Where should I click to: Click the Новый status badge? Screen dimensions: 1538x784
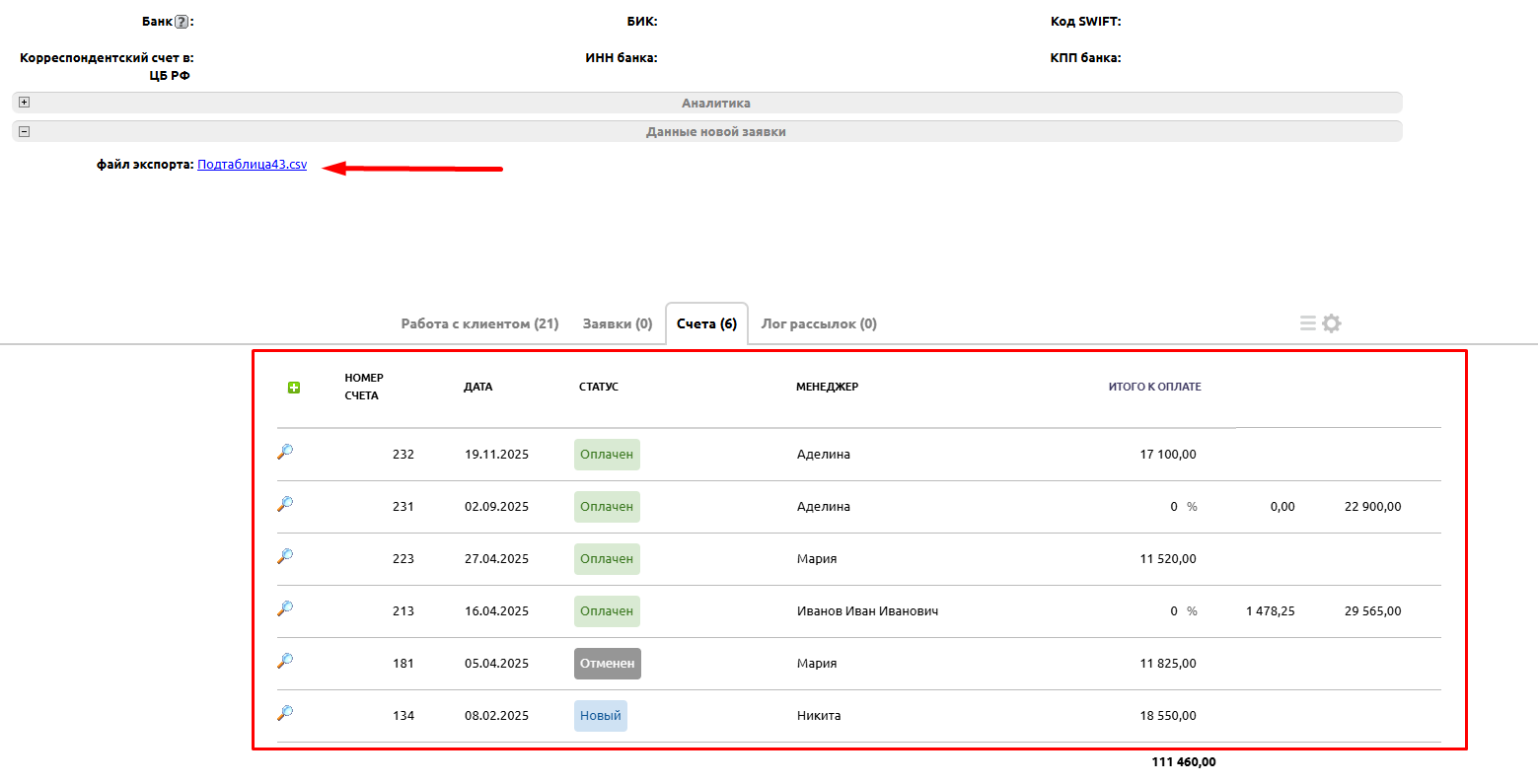(600, 716)
